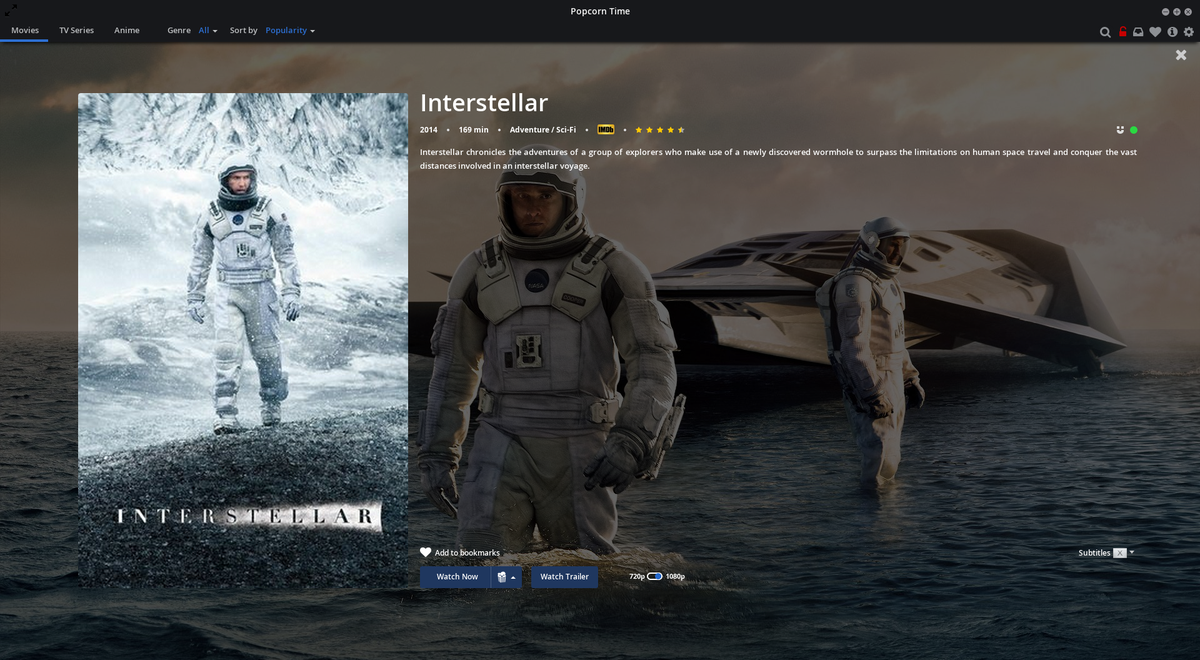Click the Popcorn Time window title

click(x=600, y=11)
